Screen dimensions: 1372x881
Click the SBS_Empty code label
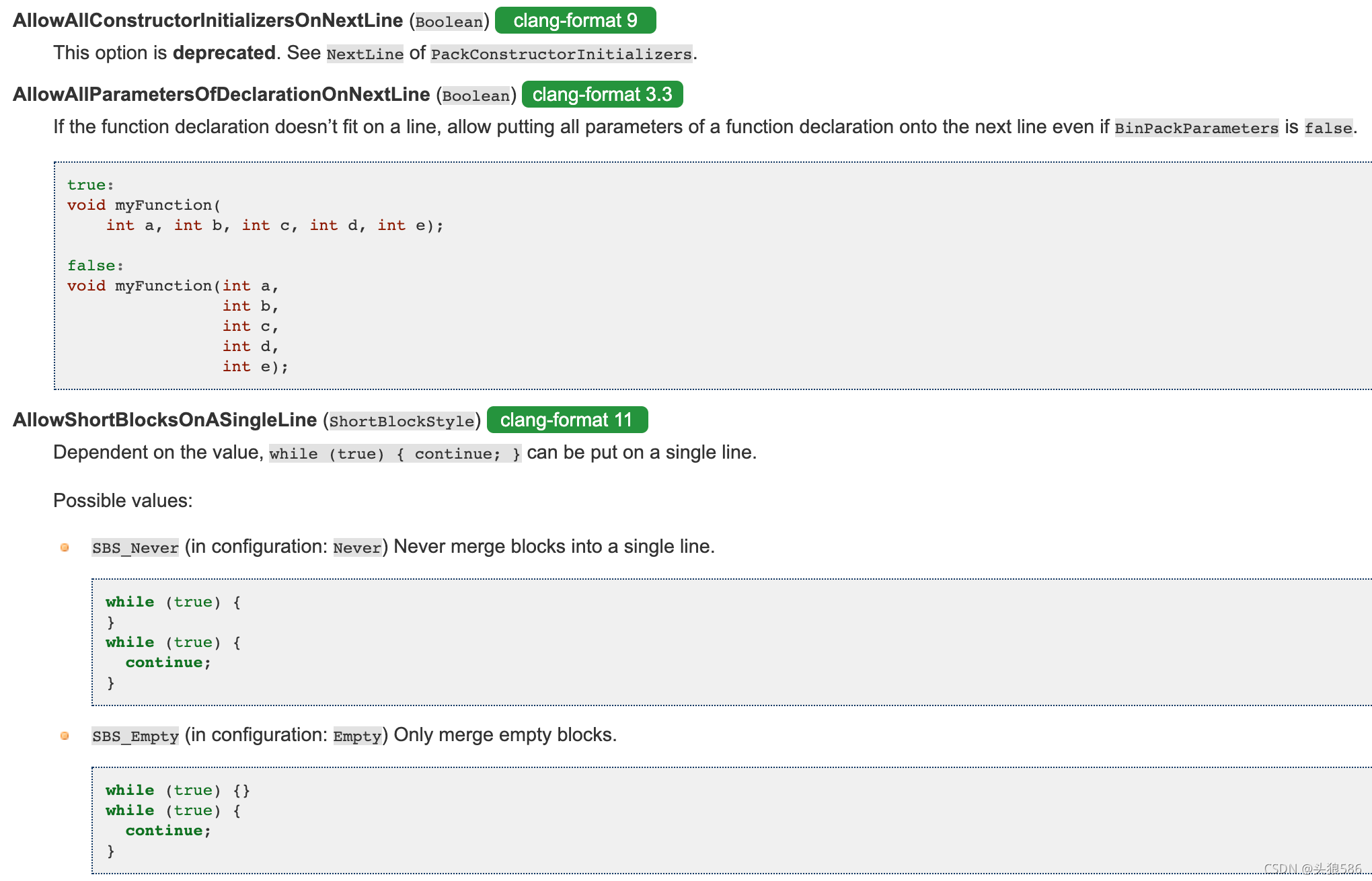(135, 736)
